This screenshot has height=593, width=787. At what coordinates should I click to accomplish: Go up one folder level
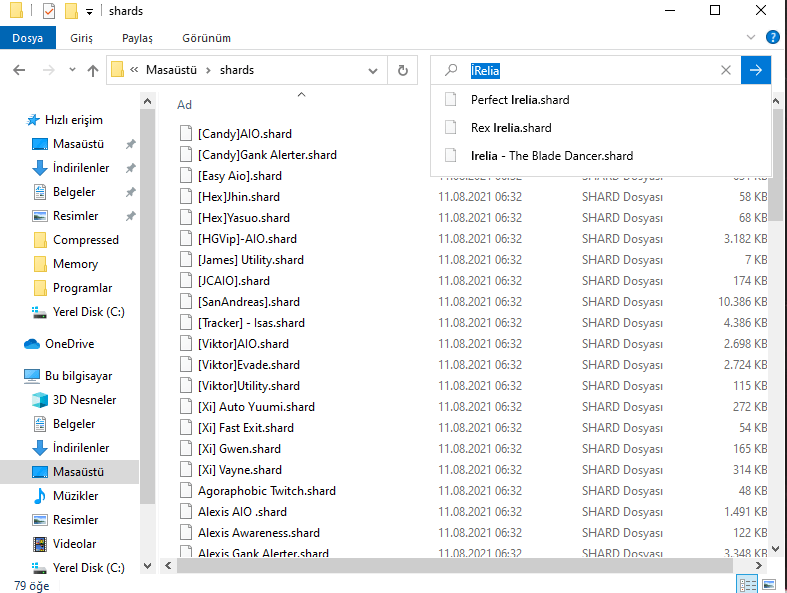click(93, 70)
